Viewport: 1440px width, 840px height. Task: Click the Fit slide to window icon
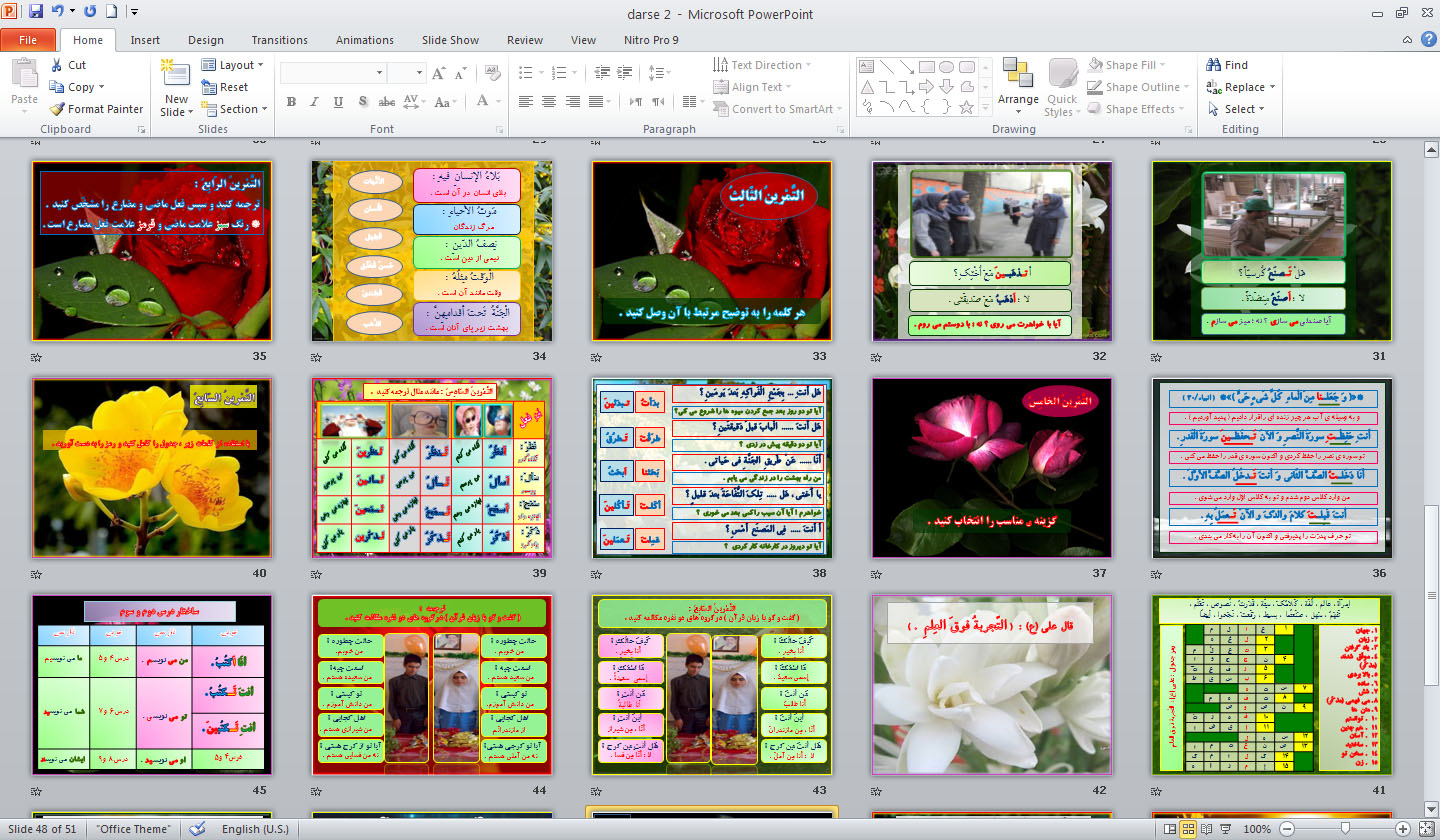click(x=1426, y=829)
